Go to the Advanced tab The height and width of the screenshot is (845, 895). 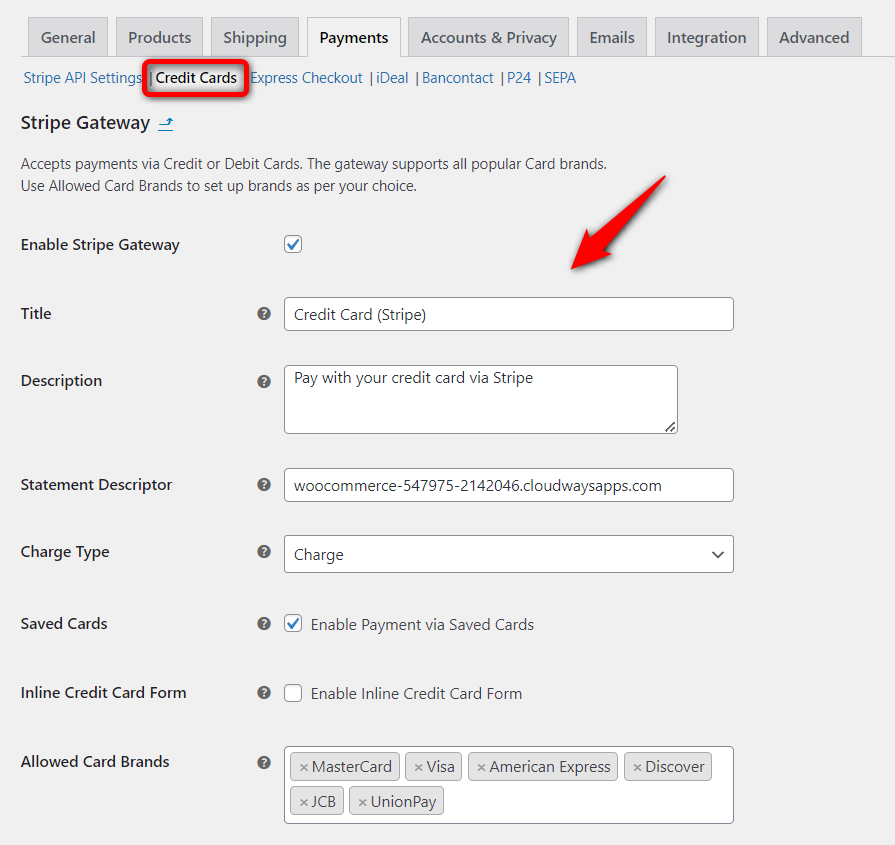click(x=814, y=37)
